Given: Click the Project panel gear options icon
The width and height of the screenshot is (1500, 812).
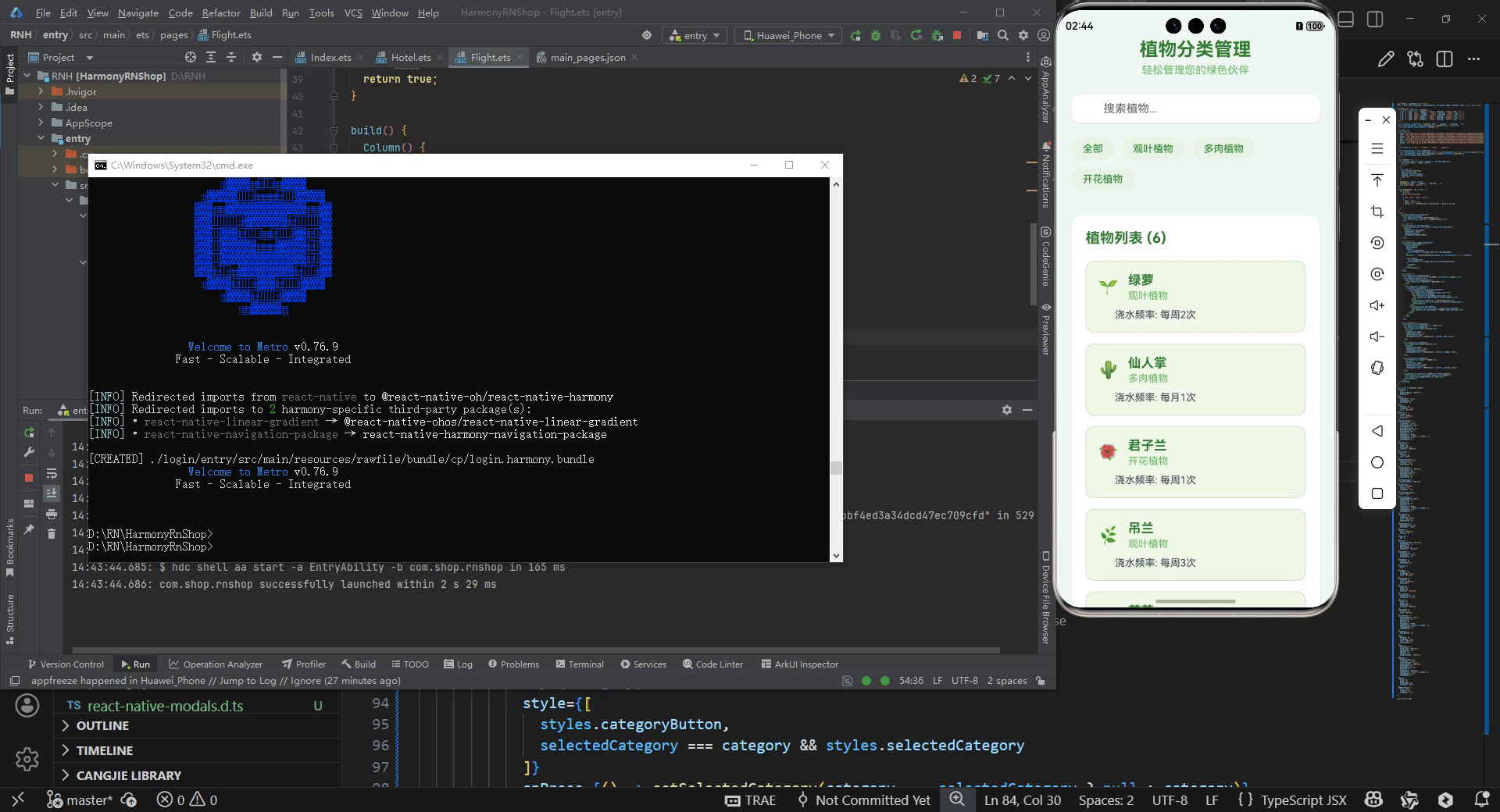Looking at the screenshot, I should [257, 57].
